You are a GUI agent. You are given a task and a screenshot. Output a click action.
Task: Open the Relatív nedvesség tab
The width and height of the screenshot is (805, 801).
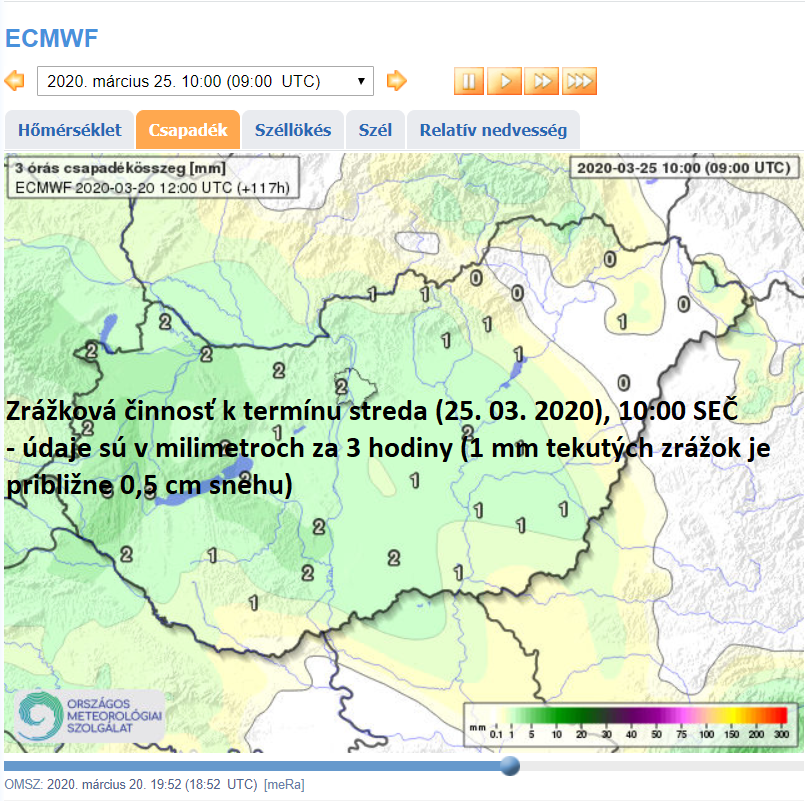point(493,130)
